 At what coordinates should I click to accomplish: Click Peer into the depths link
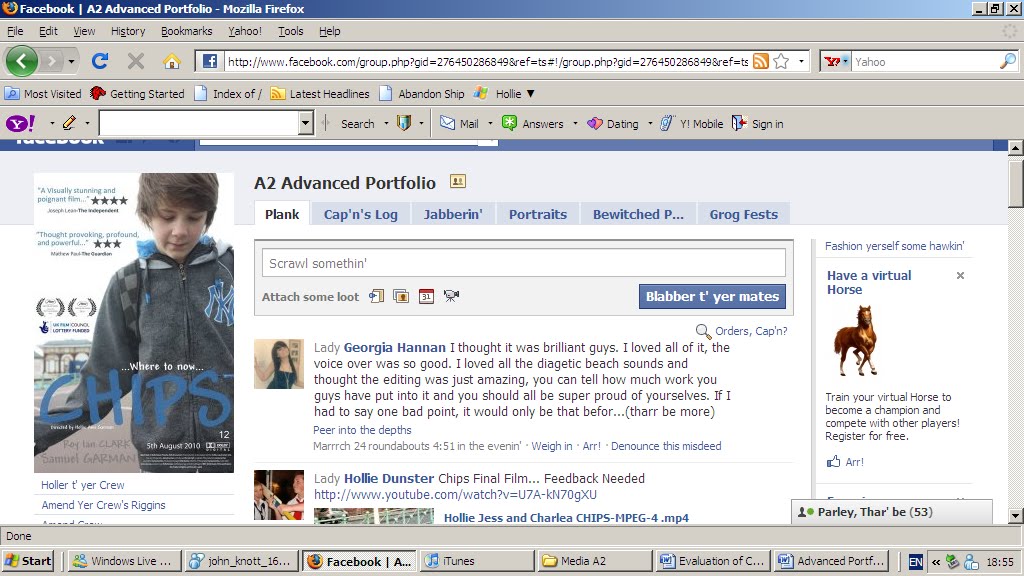(x=362, y=430)
